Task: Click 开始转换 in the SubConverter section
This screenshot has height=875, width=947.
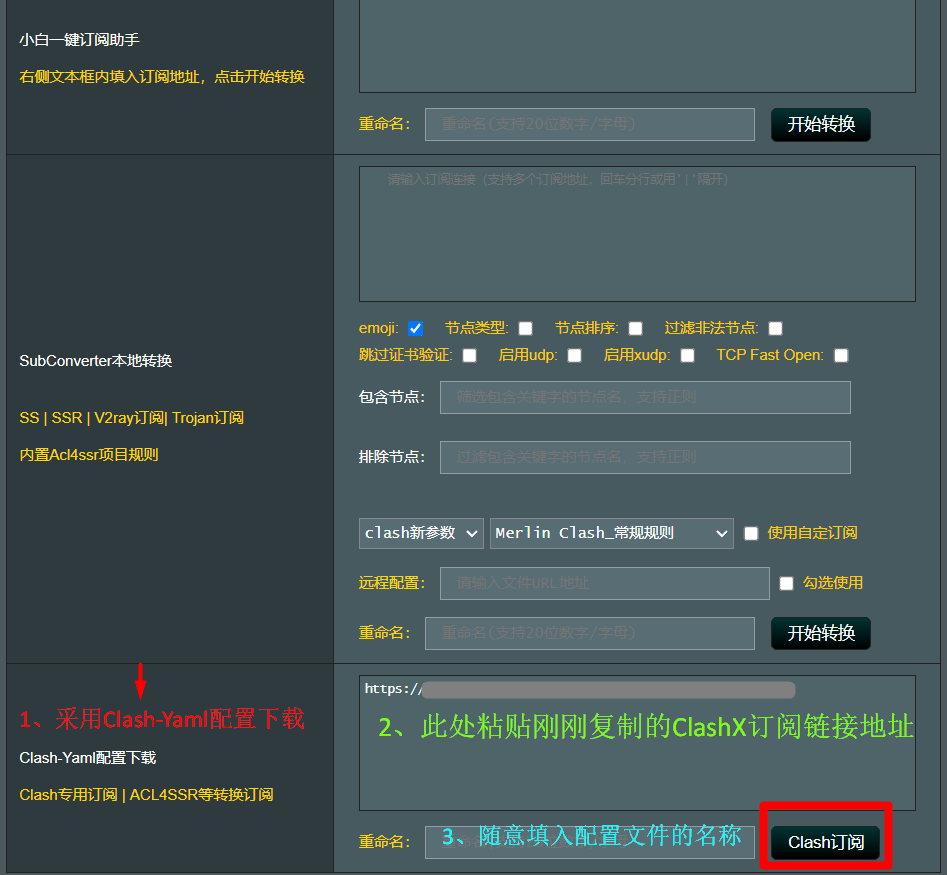Action: [821, 633]
